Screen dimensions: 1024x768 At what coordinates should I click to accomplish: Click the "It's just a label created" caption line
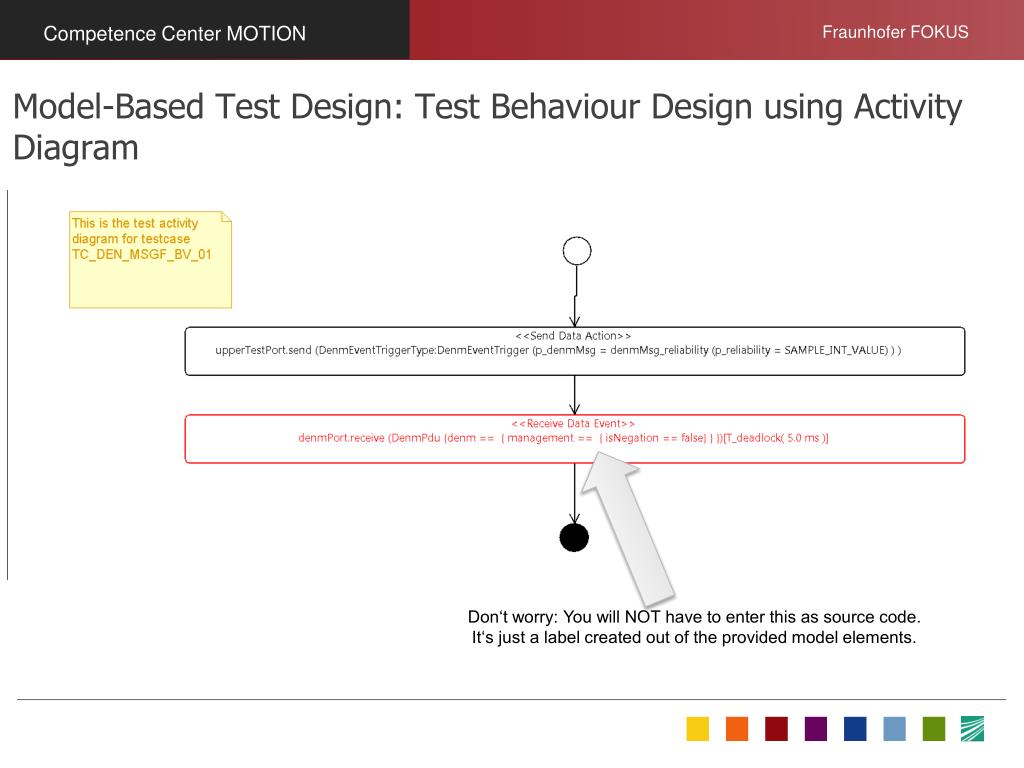coord(694,637)
